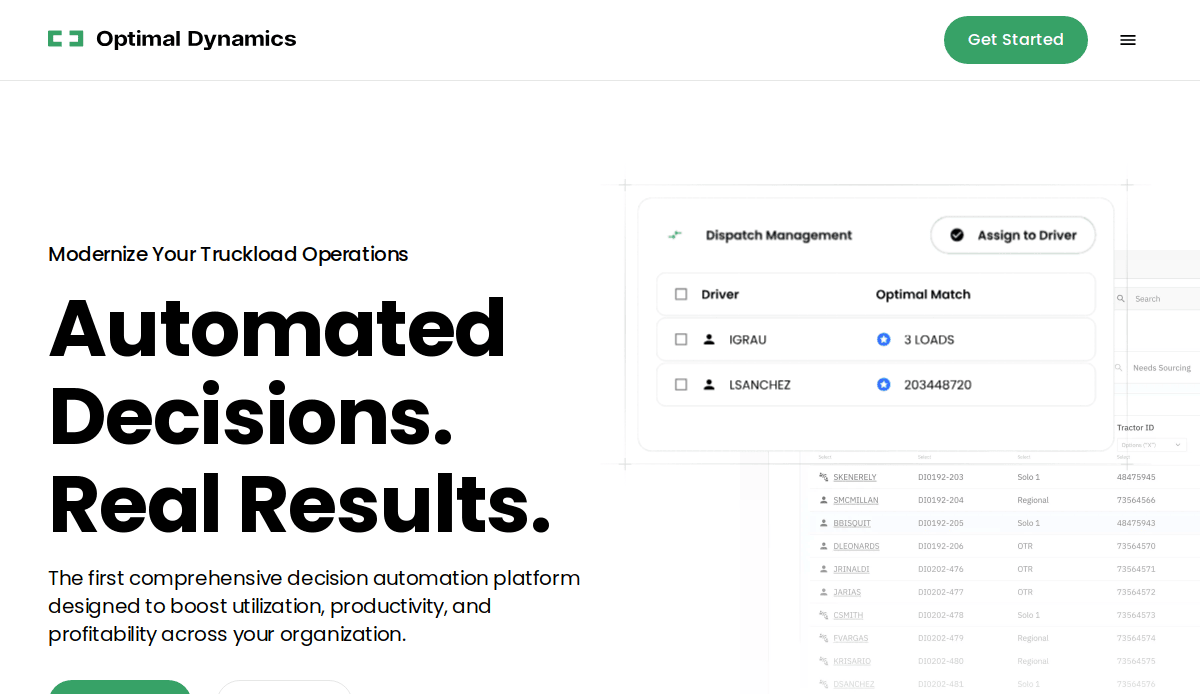
Task: Open the hamburger navigation menu
Action: (1128, 40)
